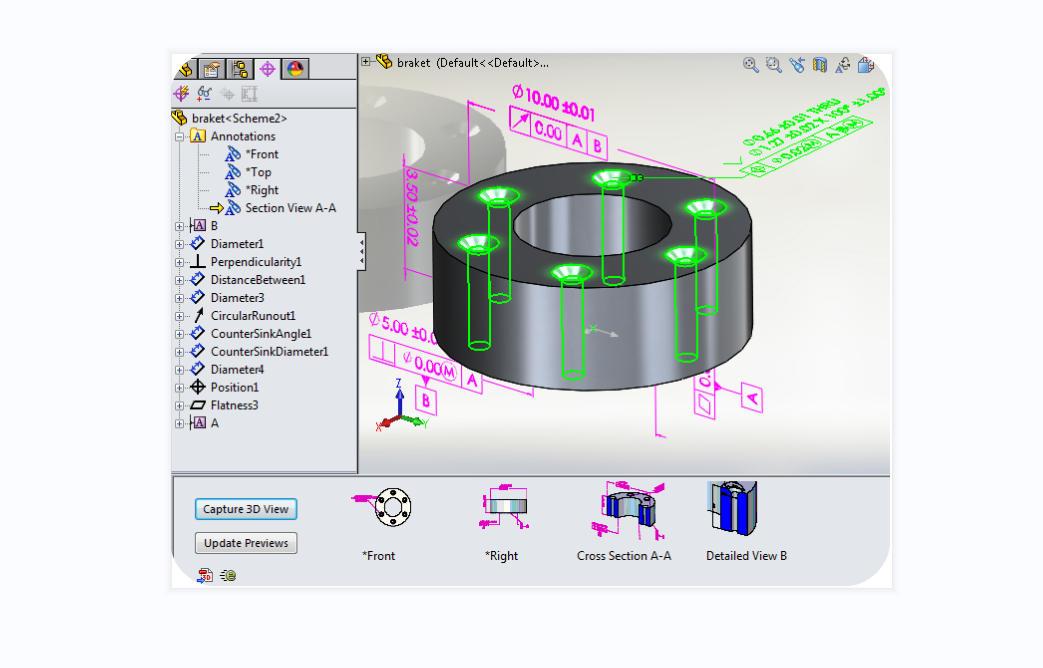1043x668 pixels.
Task: Expand the braket flyout tree in viewport
Action: tap(366, 62)
